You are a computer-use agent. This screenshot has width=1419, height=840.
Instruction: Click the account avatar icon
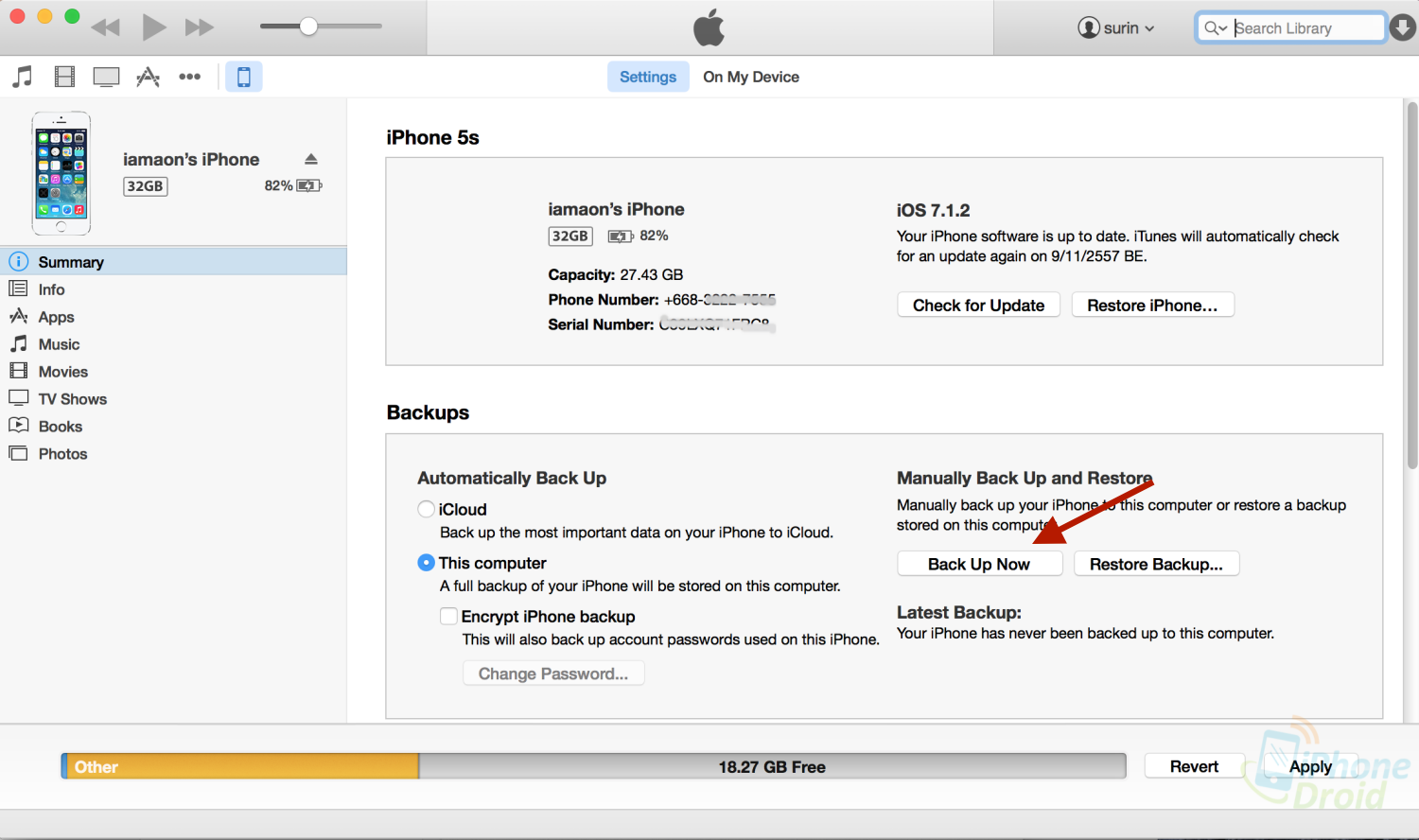1089,27
